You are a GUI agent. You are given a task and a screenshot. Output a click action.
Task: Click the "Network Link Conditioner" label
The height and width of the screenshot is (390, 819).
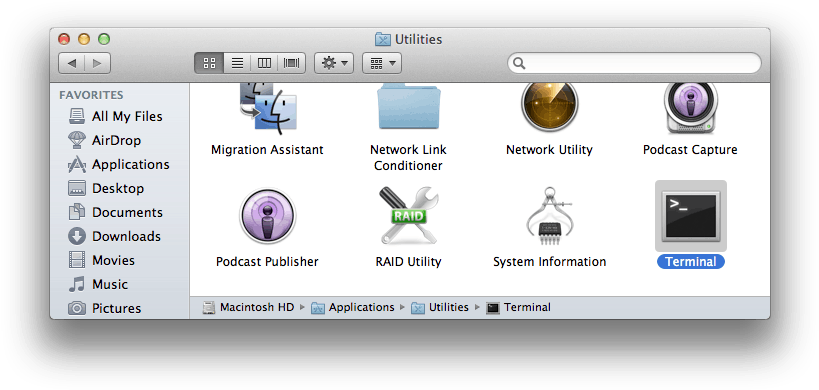tap(408, 158)
